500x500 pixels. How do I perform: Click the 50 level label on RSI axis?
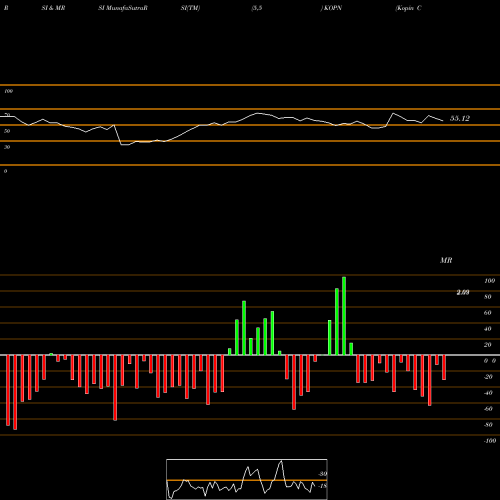pyautogui.click(x=7, y=131)
